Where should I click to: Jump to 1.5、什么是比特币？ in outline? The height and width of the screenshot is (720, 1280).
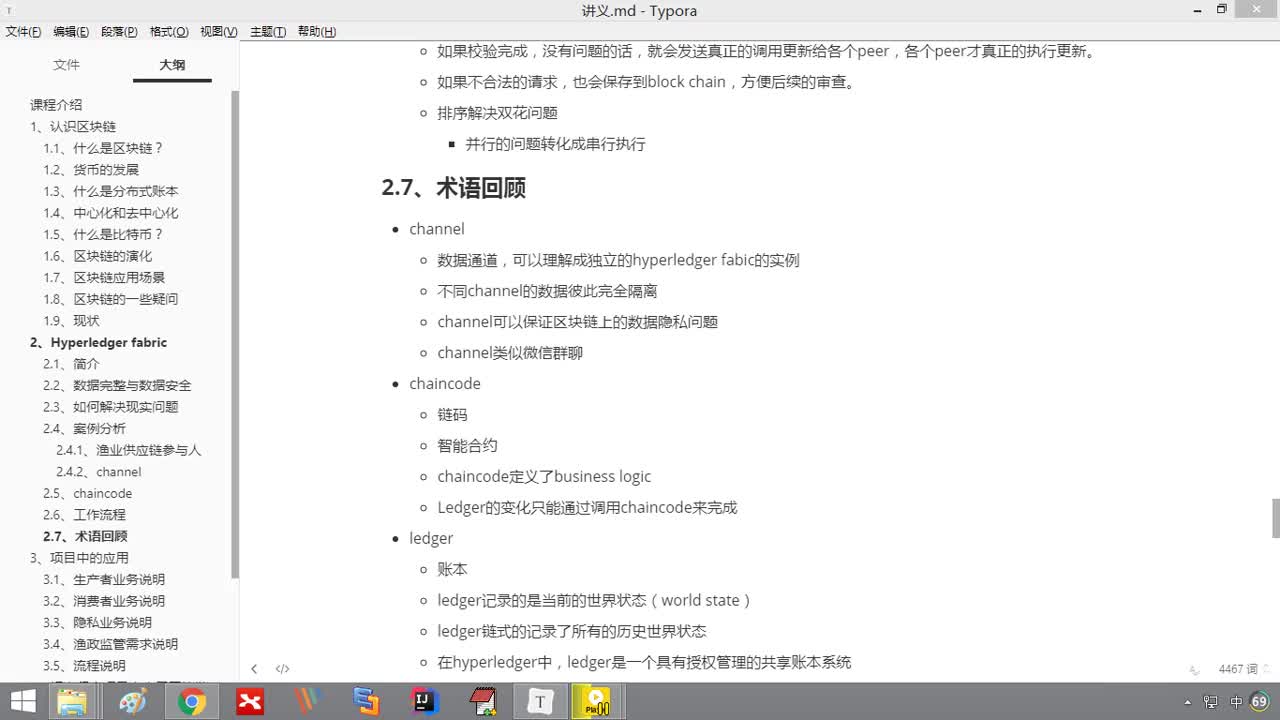(x=103, y=235)
